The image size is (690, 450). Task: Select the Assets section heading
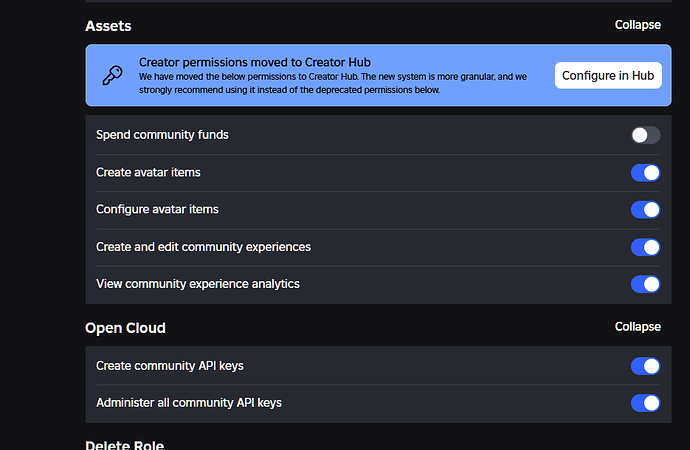tap(108, 26)
